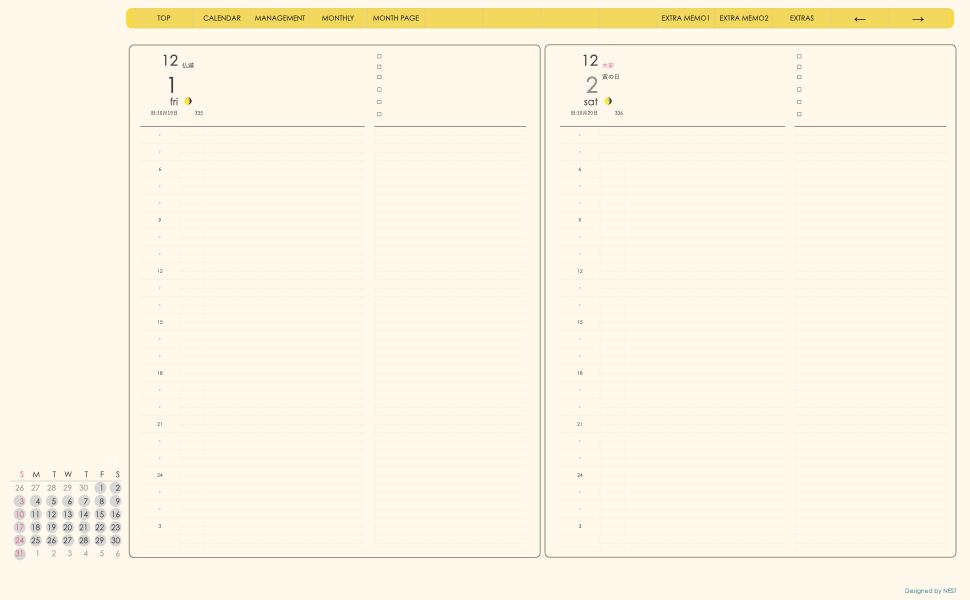Select day 20 in the mini calendar
The image size is (970, 600).
pyautogui.click(x=68, y=527)
